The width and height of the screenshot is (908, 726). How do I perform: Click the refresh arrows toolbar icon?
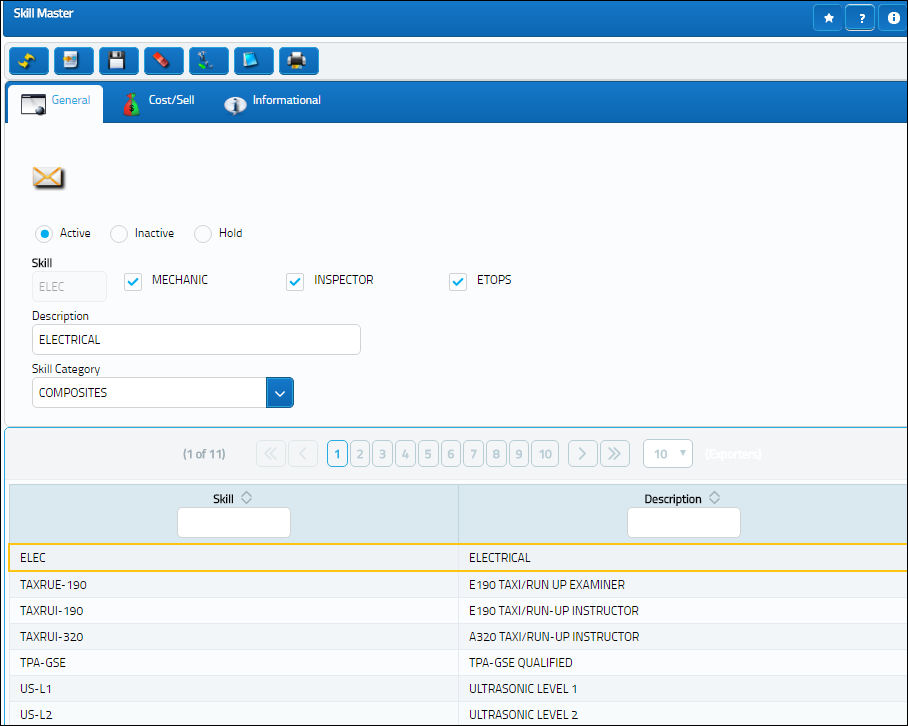29,61
